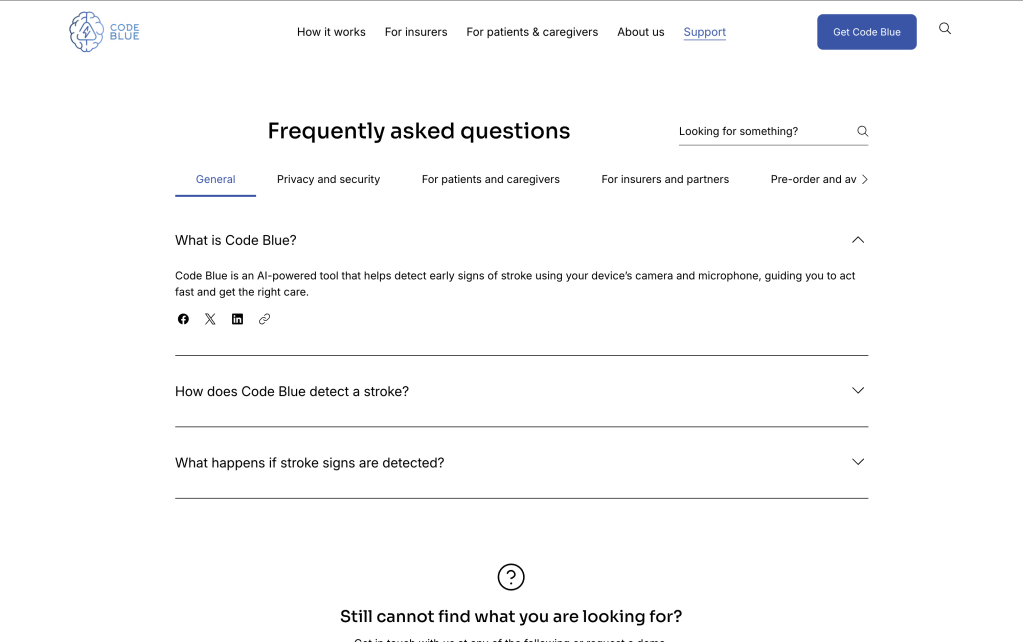Screen dimensions: 1023x642
Task: Click the FAQ search magnifier icon
Action: pyautogui.click(x=862, y=131)
